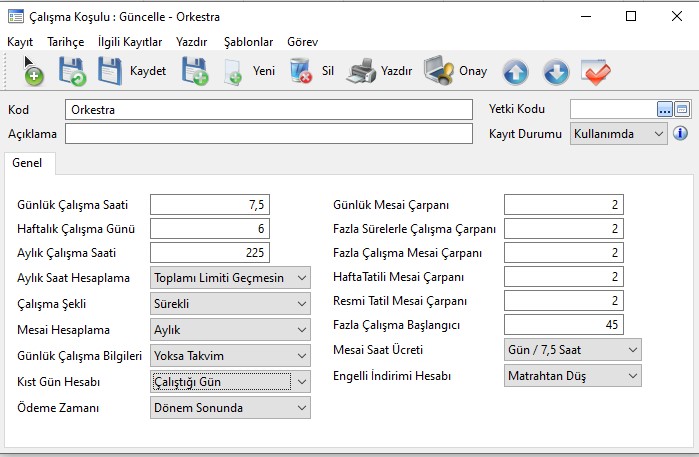The height and width of the screenshot is (457, 699).
Task: Click the blue info icon beside Kayıt Durumu
Action: tap(681, 133)
